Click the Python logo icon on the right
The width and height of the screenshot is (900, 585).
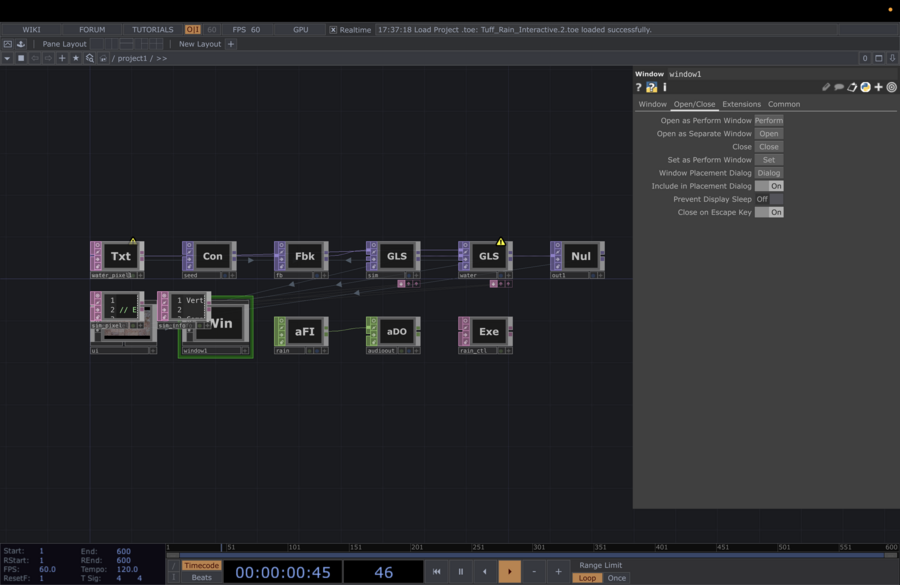[x=866, y=87]
